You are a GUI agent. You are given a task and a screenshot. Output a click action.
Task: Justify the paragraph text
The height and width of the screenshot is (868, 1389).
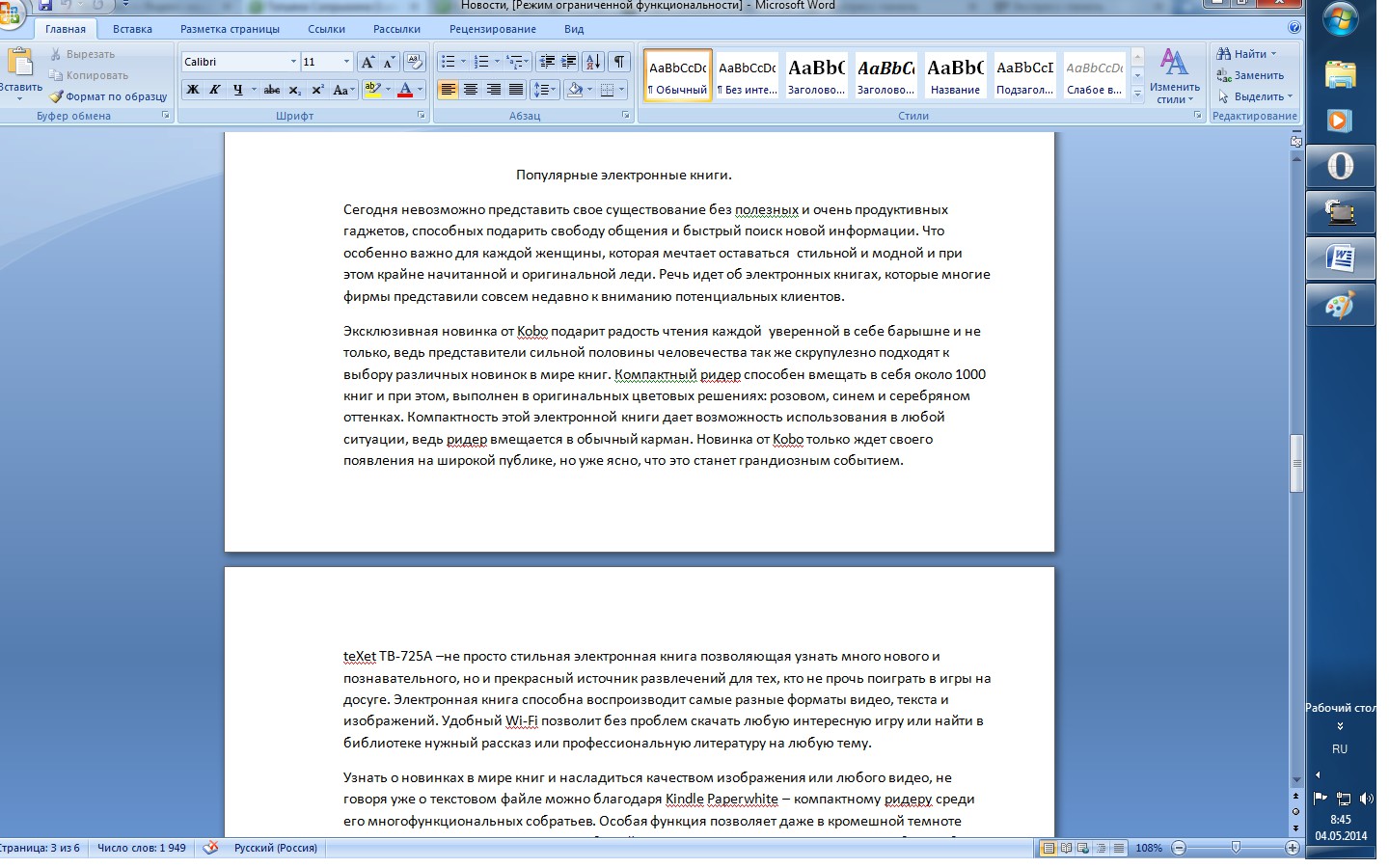point(516,90)
